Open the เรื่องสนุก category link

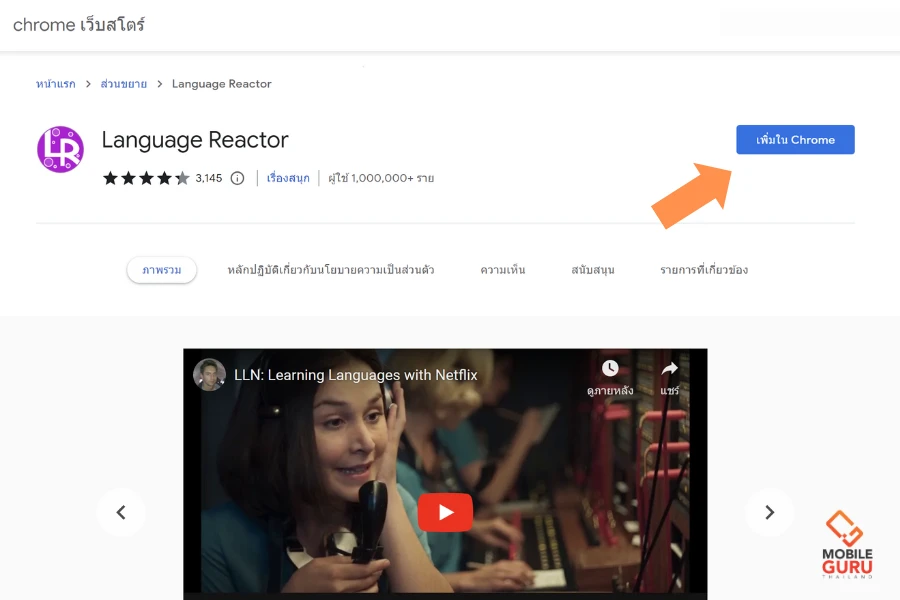click(288, 178)
